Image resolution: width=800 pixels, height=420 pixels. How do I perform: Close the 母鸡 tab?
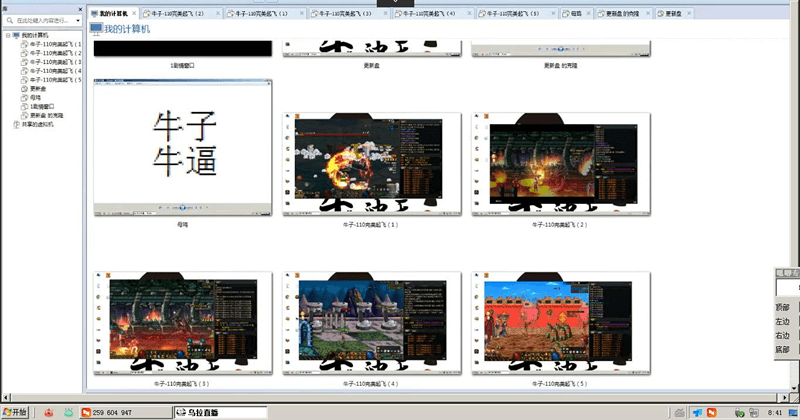(x=588, y=13)
